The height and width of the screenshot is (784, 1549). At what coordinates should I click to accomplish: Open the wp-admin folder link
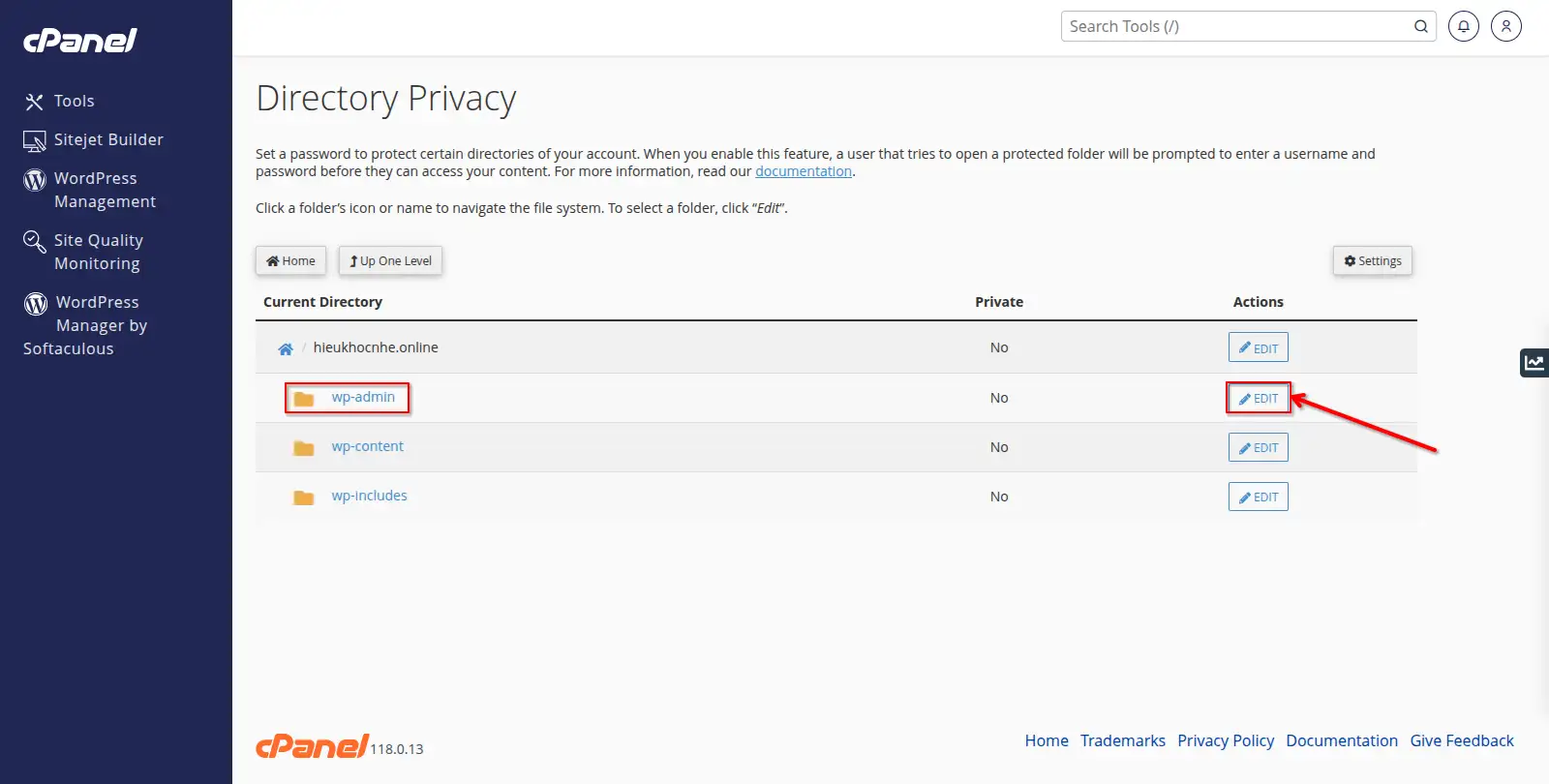[363, 397]
